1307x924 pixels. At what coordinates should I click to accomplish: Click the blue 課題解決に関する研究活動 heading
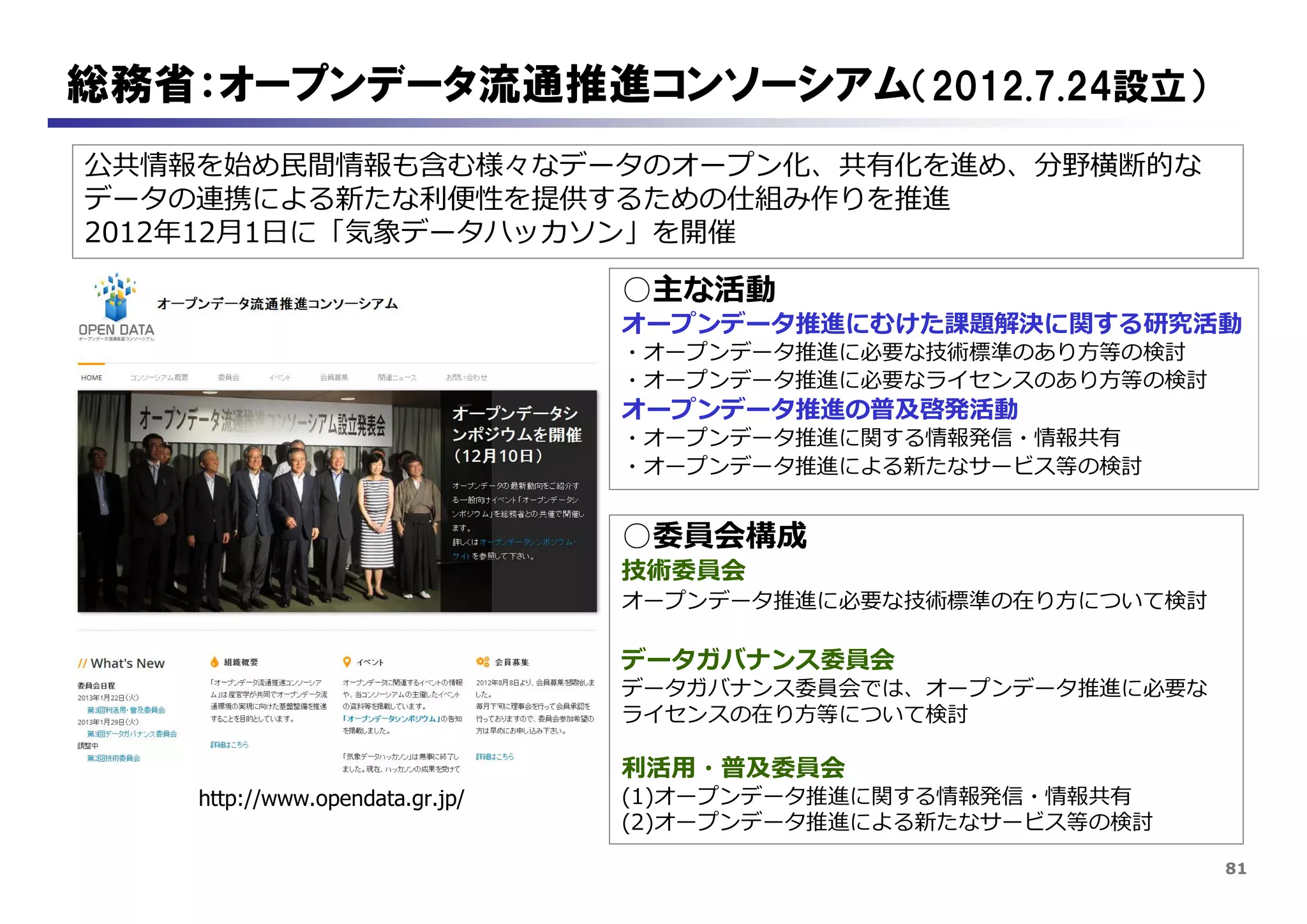(1093, 324)
